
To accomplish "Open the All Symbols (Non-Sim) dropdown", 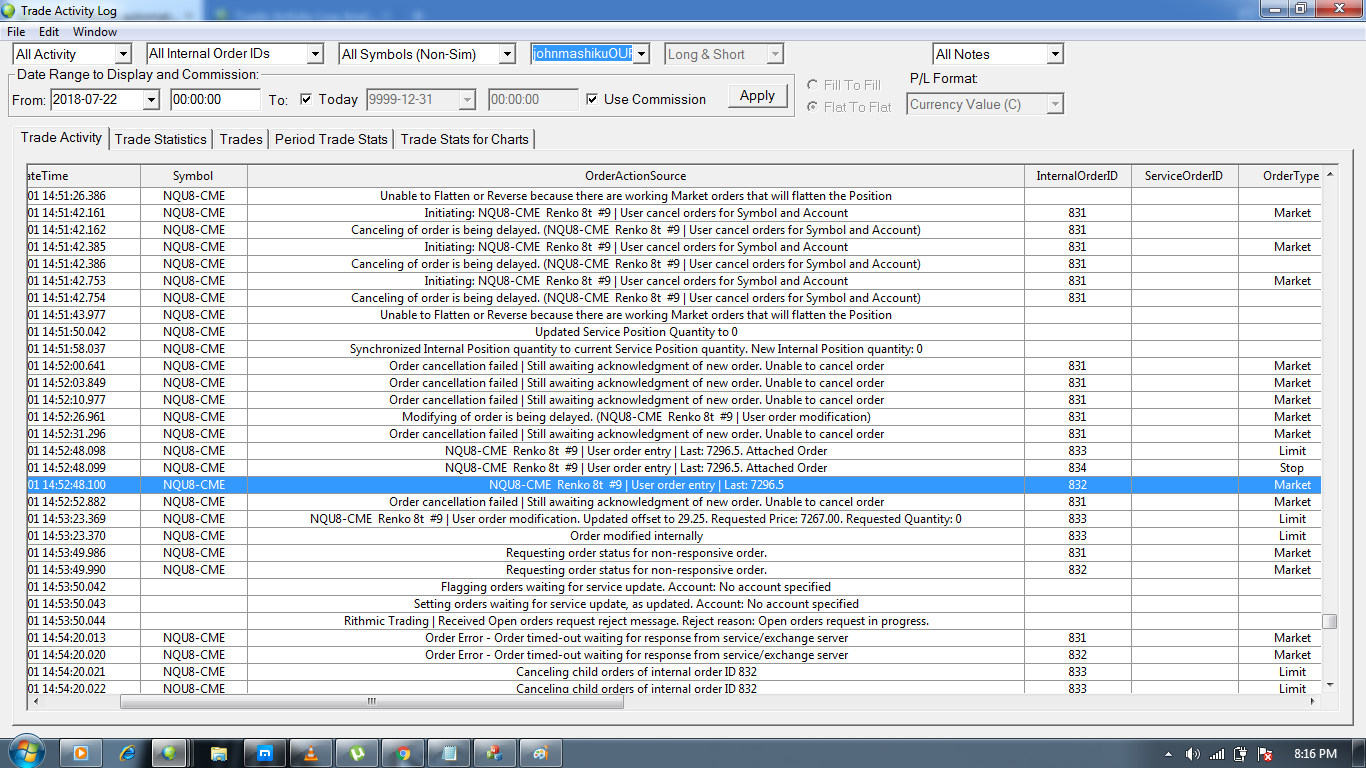I will pyautogui.click(x=507, y=54).
